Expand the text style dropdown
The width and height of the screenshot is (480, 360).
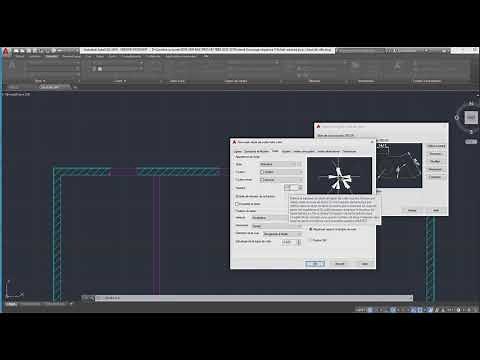pyautogui.click(x=278, y=164)
